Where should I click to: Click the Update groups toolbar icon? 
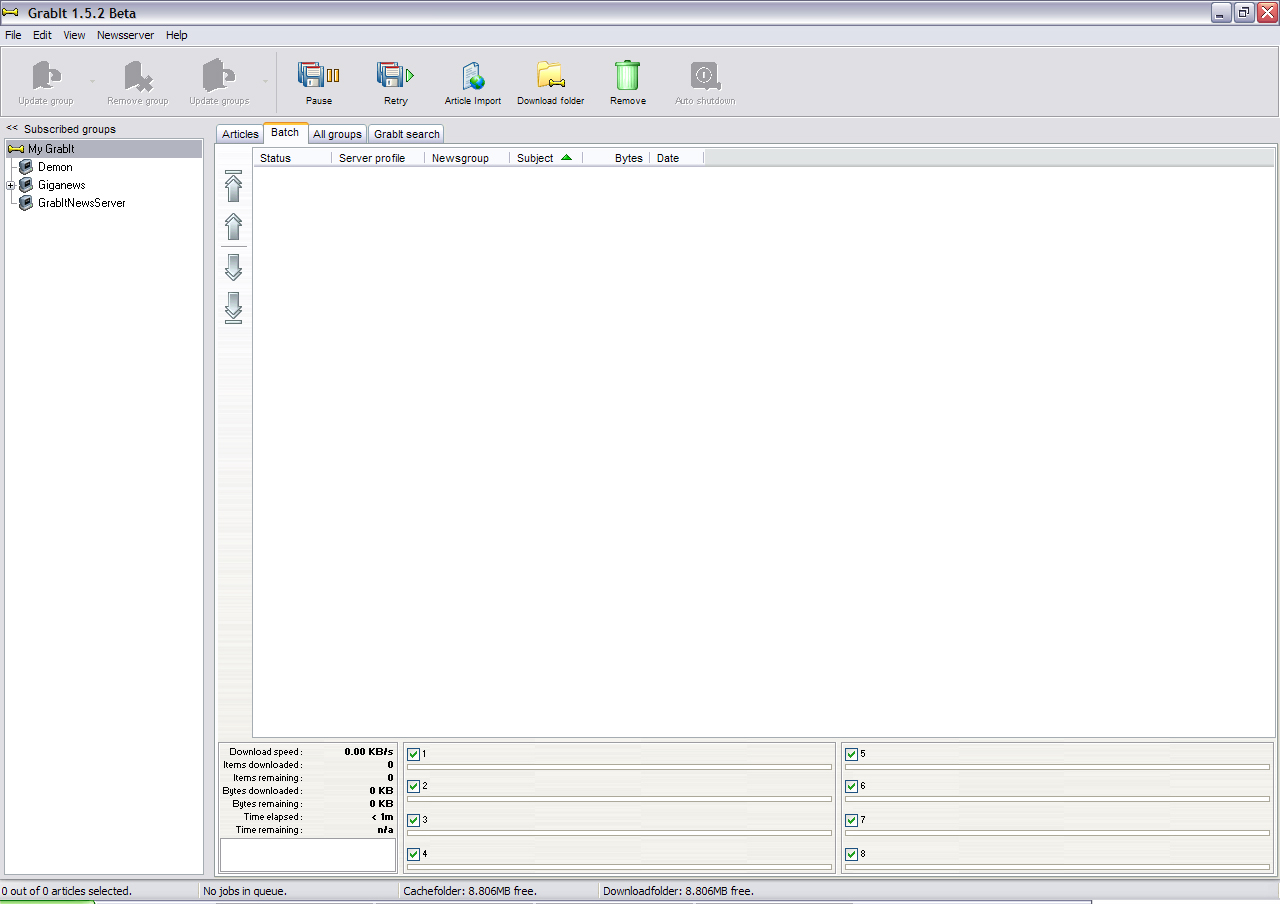coord(219,77)
